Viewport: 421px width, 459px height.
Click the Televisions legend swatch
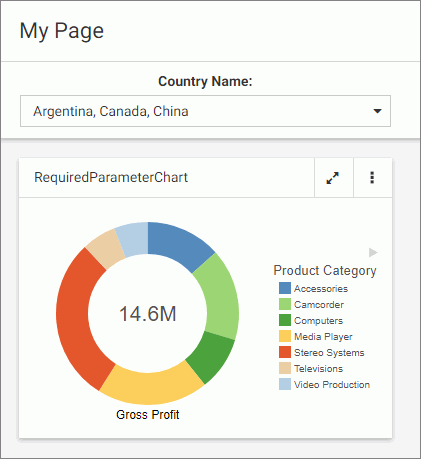coord(285,368)
